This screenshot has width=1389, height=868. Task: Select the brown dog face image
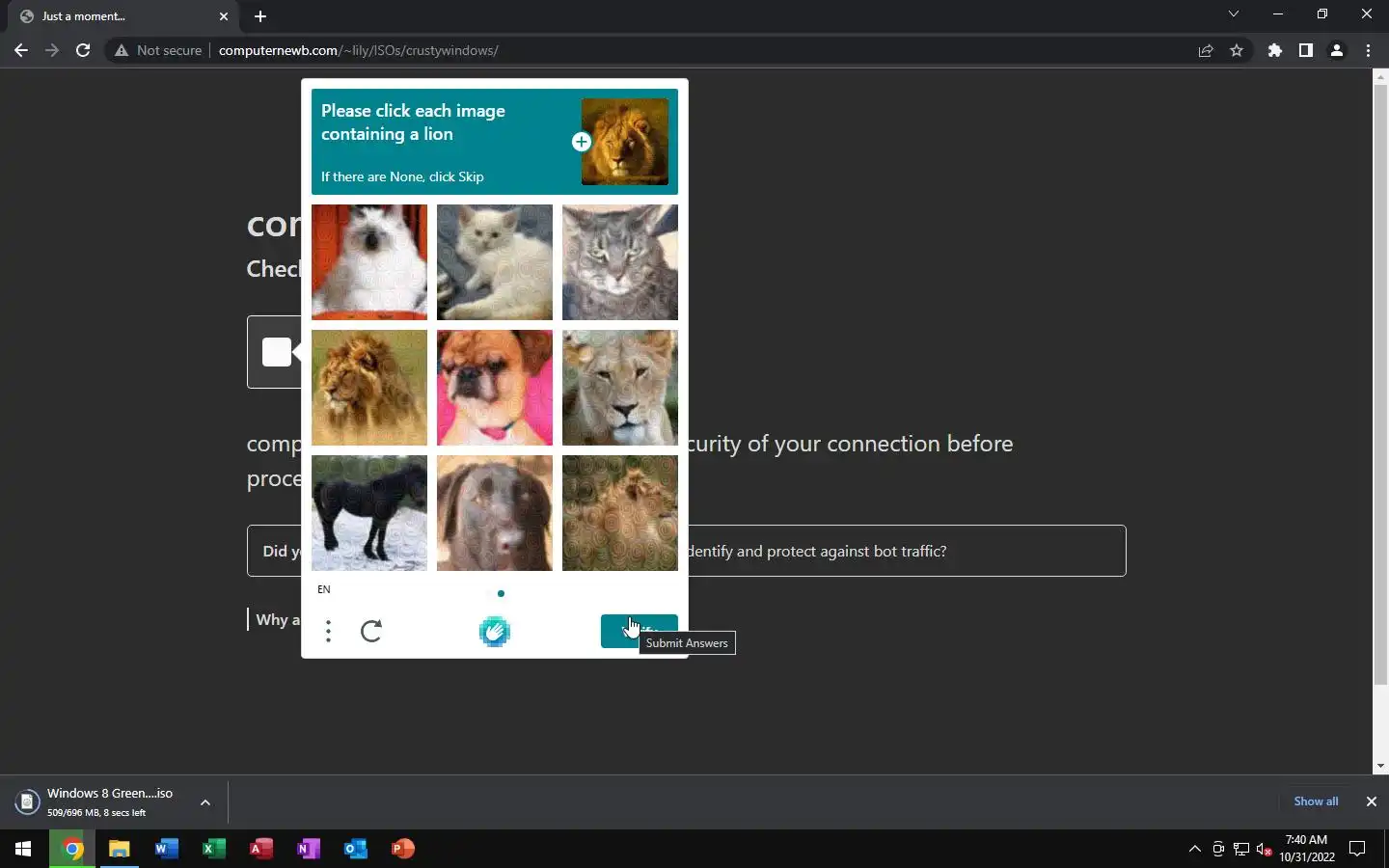[495, 513]
